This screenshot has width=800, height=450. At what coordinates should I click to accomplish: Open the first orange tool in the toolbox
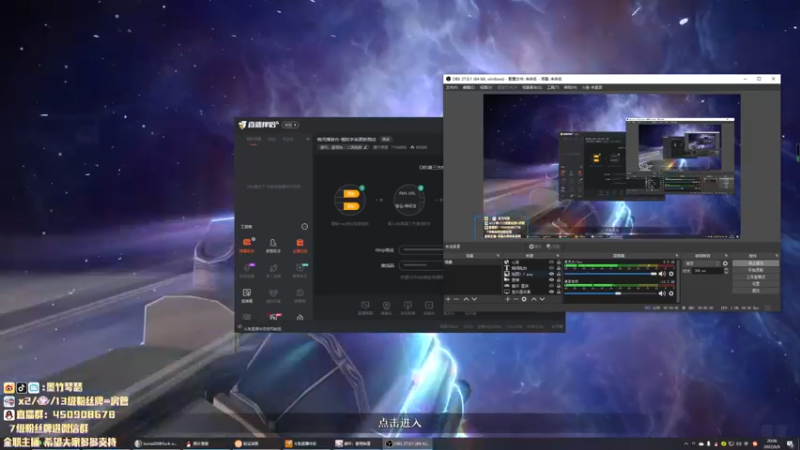[246, 245]
